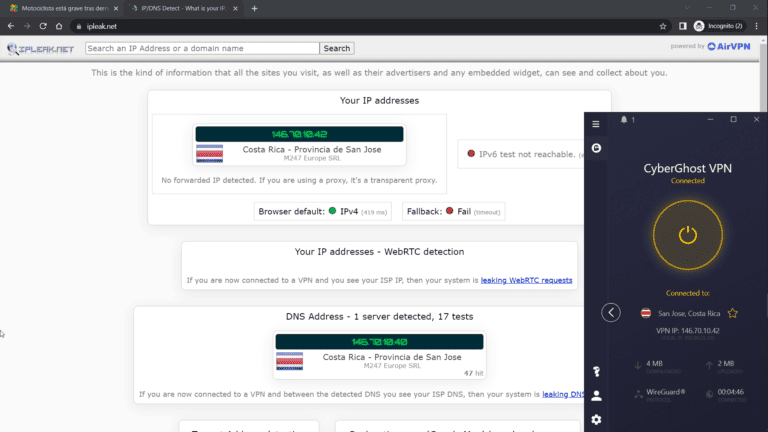The image size is (768, 432).
Task: Select the IP/DNS Detect tab
Action: click(x=184, y=8)
